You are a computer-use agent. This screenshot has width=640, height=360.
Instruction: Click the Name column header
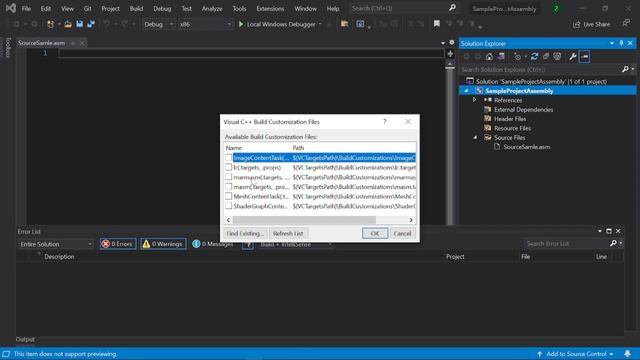(x=234, y=148)
